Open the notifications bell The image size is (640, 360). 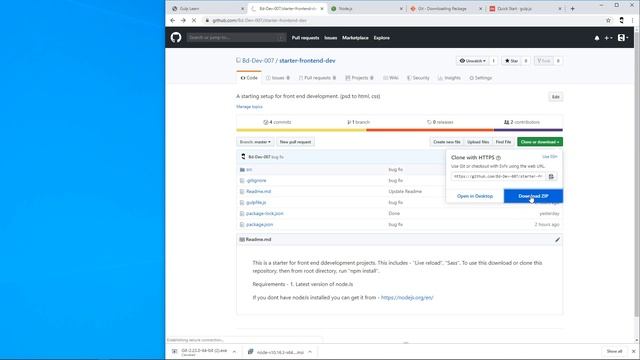(597, 38)
